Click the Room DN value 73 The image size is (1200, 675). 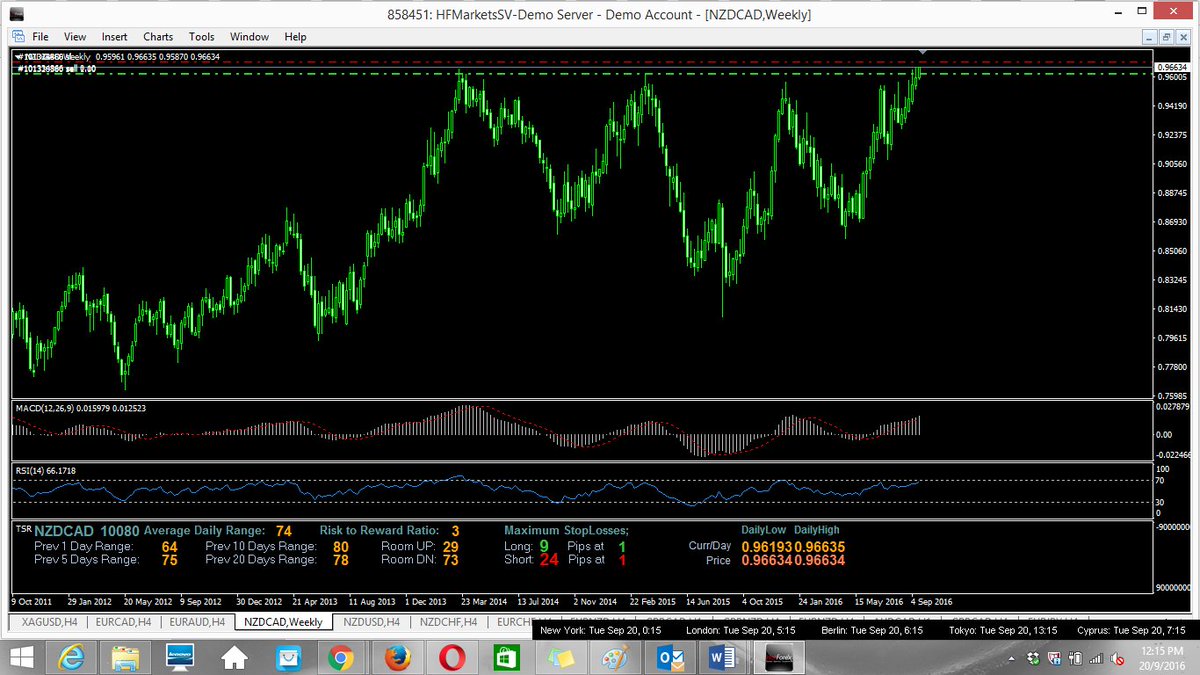(450, 560)
